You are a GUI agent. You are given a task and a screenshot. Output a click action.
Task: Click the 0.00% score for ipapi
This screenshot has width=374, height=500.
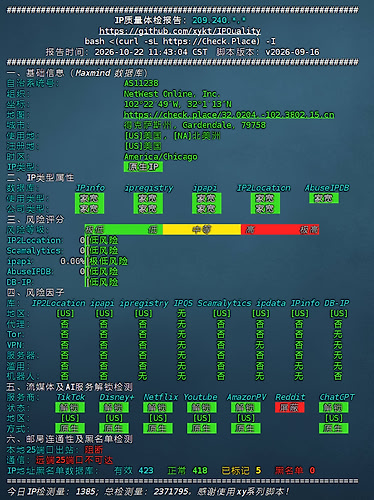click(72, 261)
